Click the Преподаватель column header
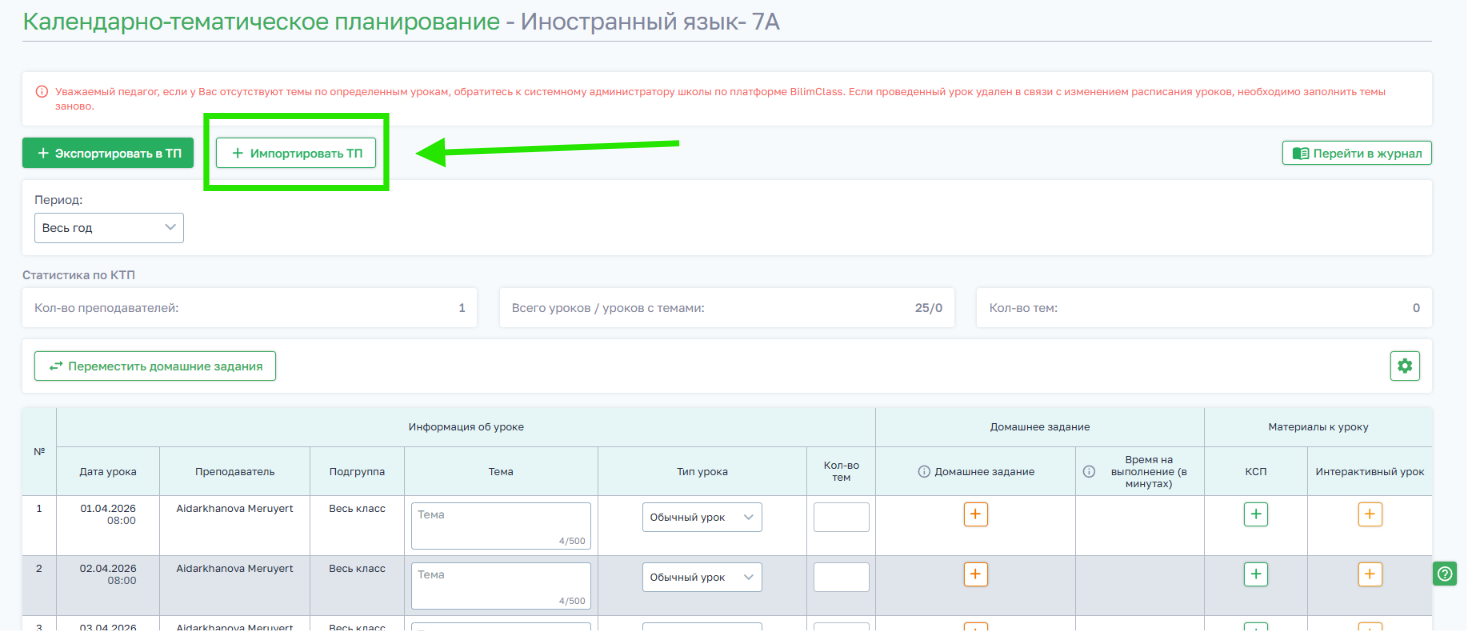1467x631 pixels. pyautogui.click(x=236, y=471)
